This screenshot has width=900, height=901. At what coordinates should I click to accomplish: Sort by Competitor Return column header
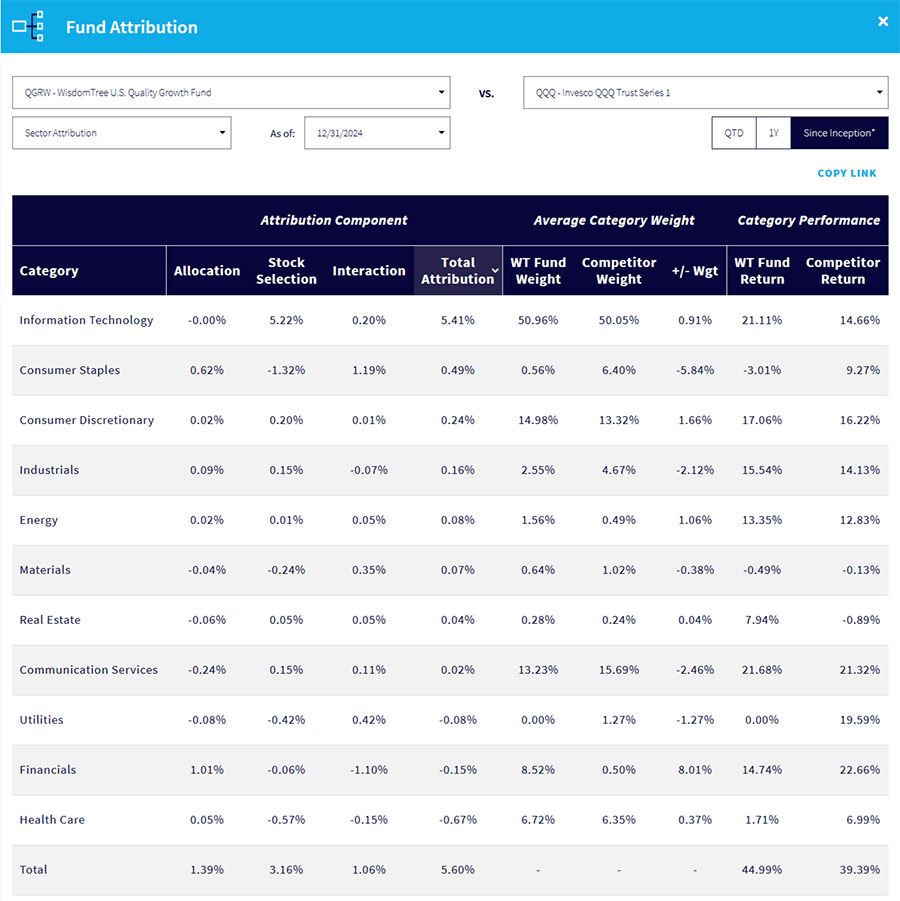click(x=843, y=271)
